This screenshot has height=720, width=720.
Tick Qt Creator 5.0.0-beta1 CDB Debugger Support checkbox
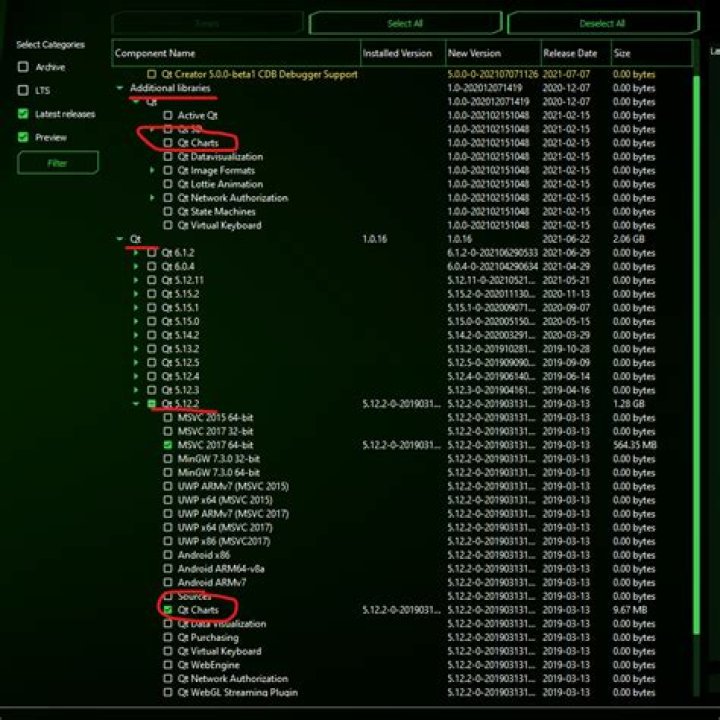pos(152,74)
